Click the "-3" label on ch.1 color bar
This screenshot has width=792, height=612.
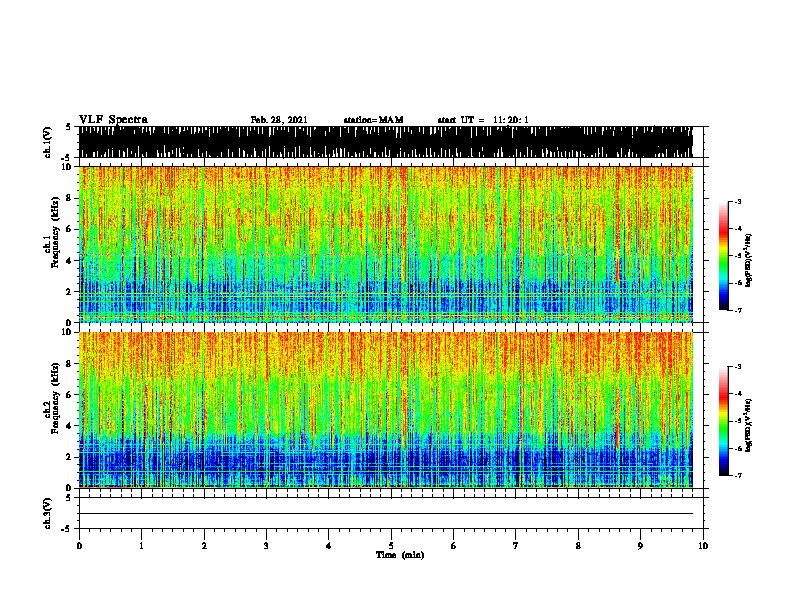tap(737, 202)
